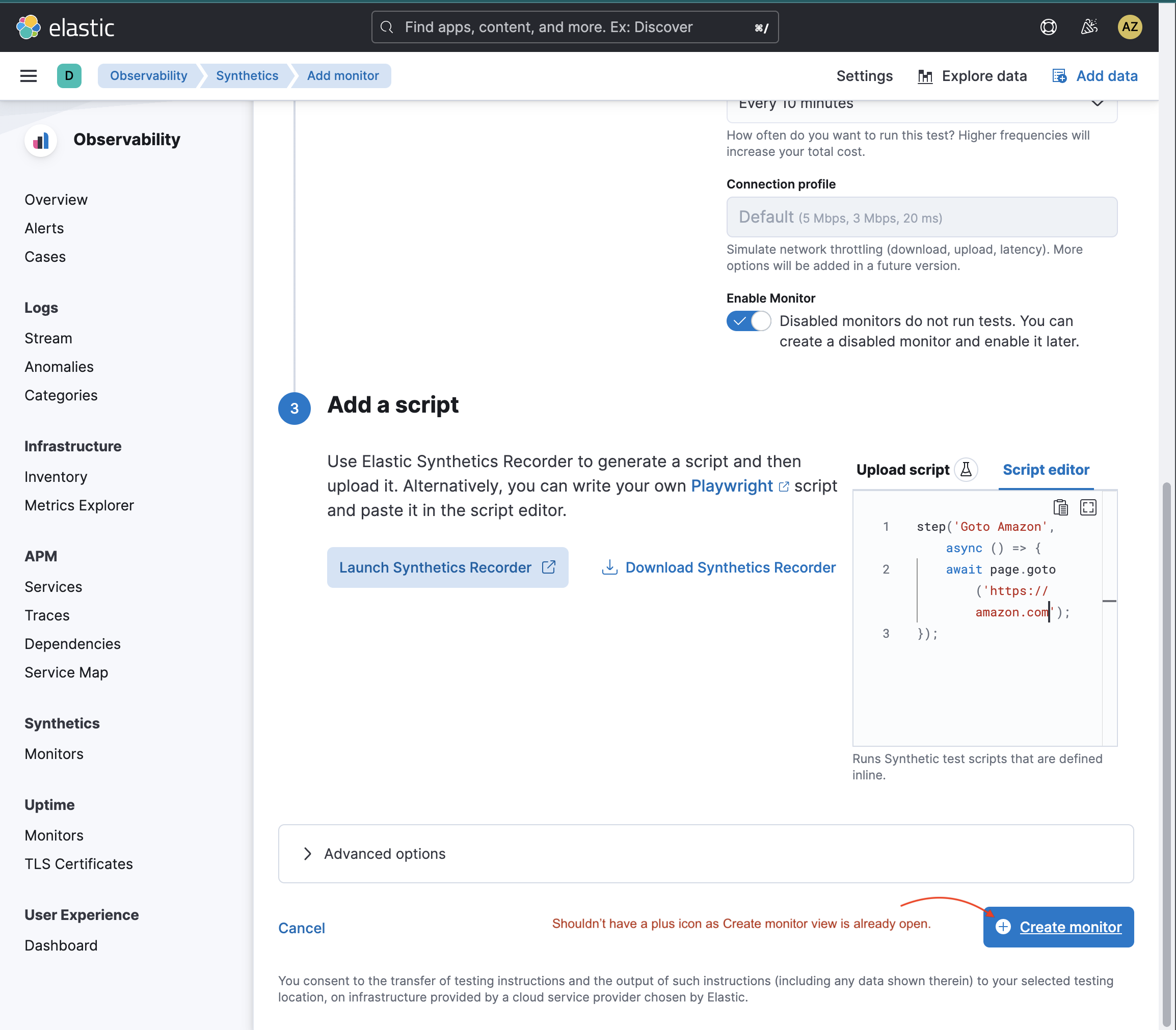The height and width of the screenshot is (1030, 1176).
Task: Click the external link icon beside Playwright
Action: pos(784,486)
